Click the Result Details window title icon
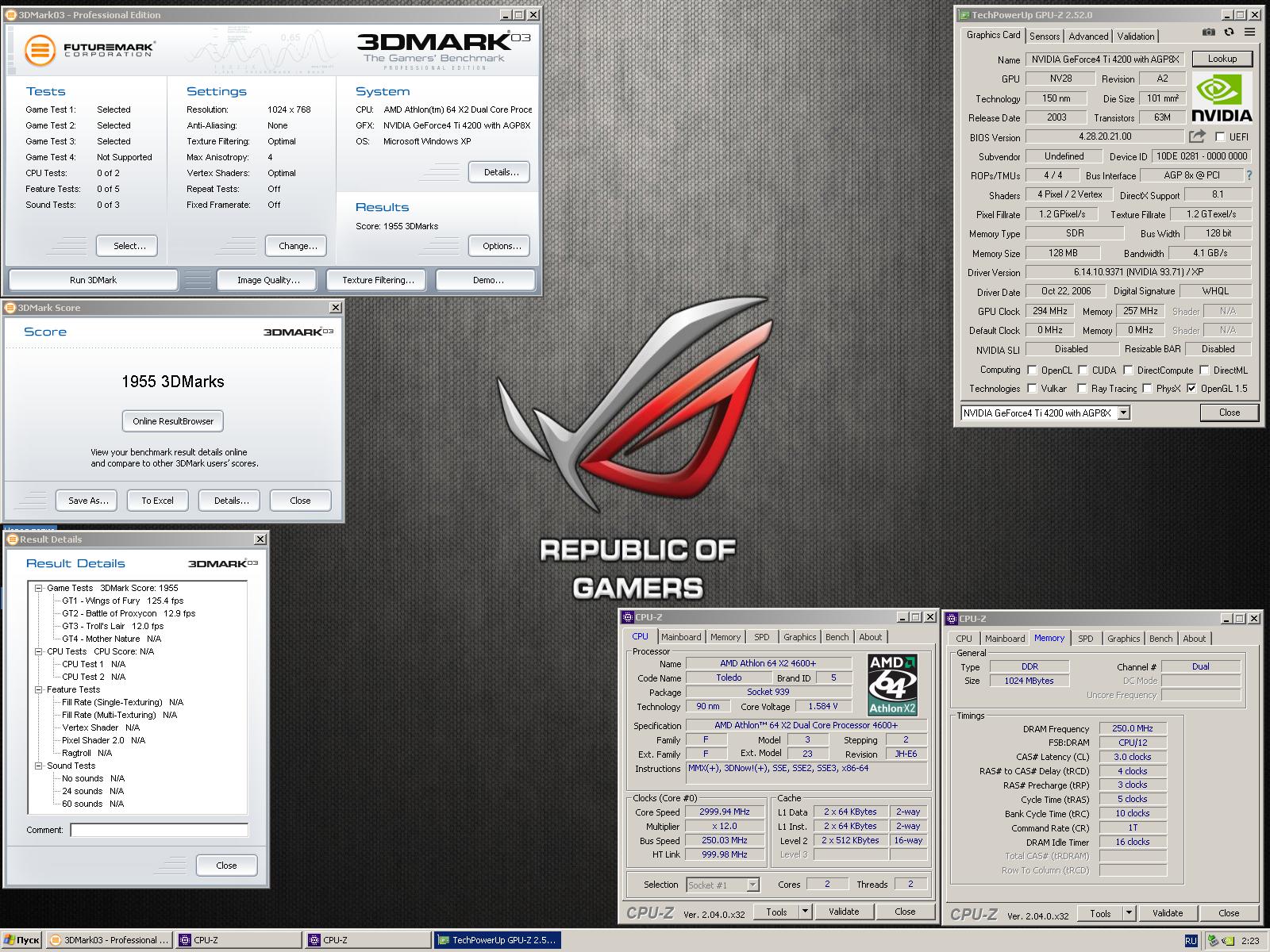1270x952 pixels. point(12,539)
